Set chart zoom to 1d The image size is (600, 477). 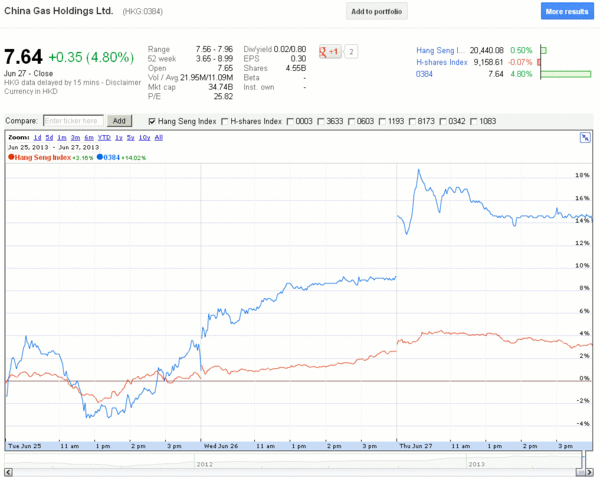point(37,138)
